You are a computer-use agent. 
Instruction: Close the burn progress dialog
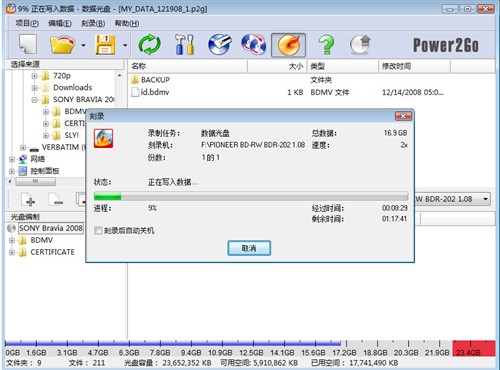pos(403,116)
